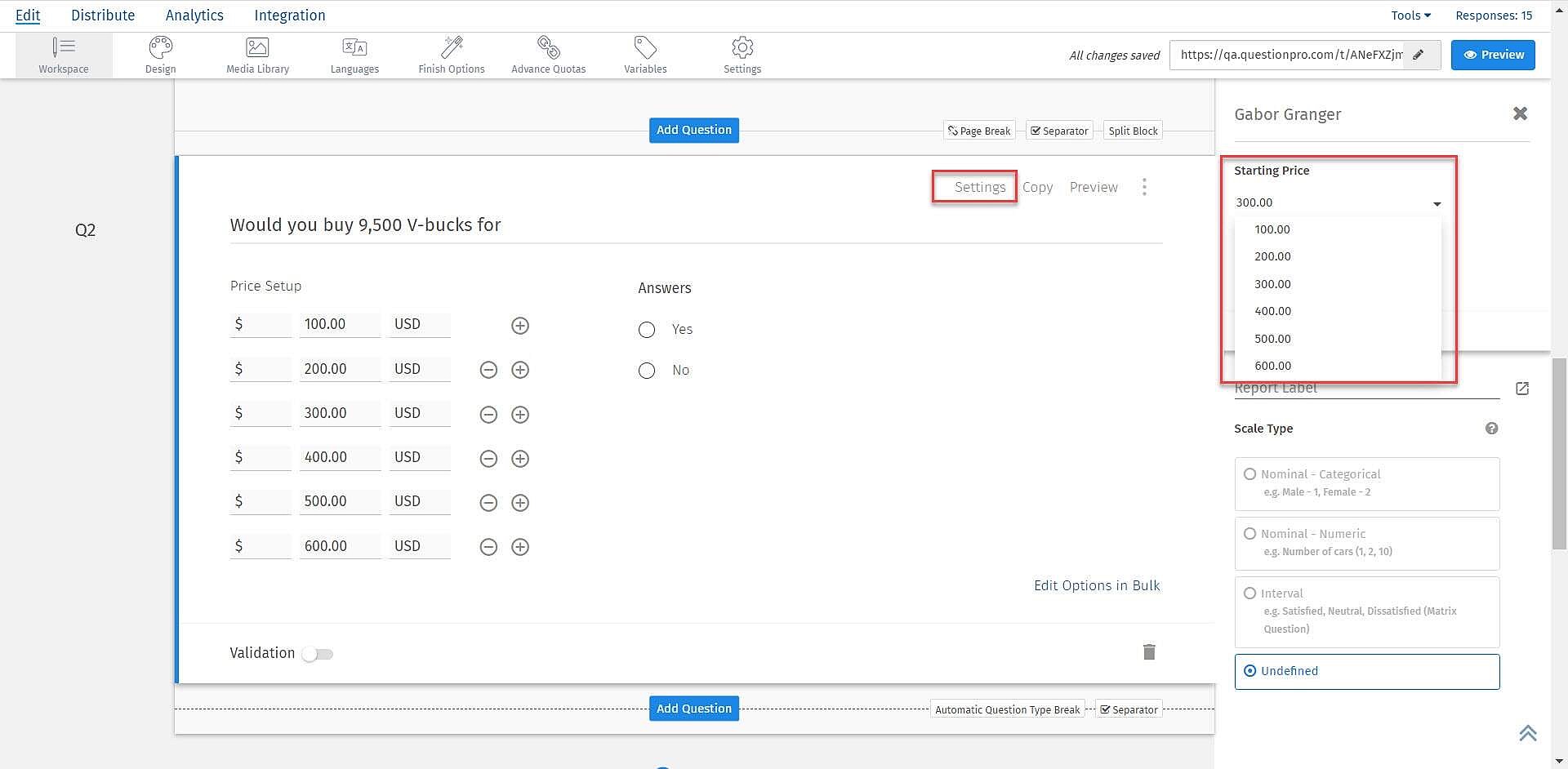Switch to the Edit tab
Viewport: 1568px width, 769px height.
point(28,16)
